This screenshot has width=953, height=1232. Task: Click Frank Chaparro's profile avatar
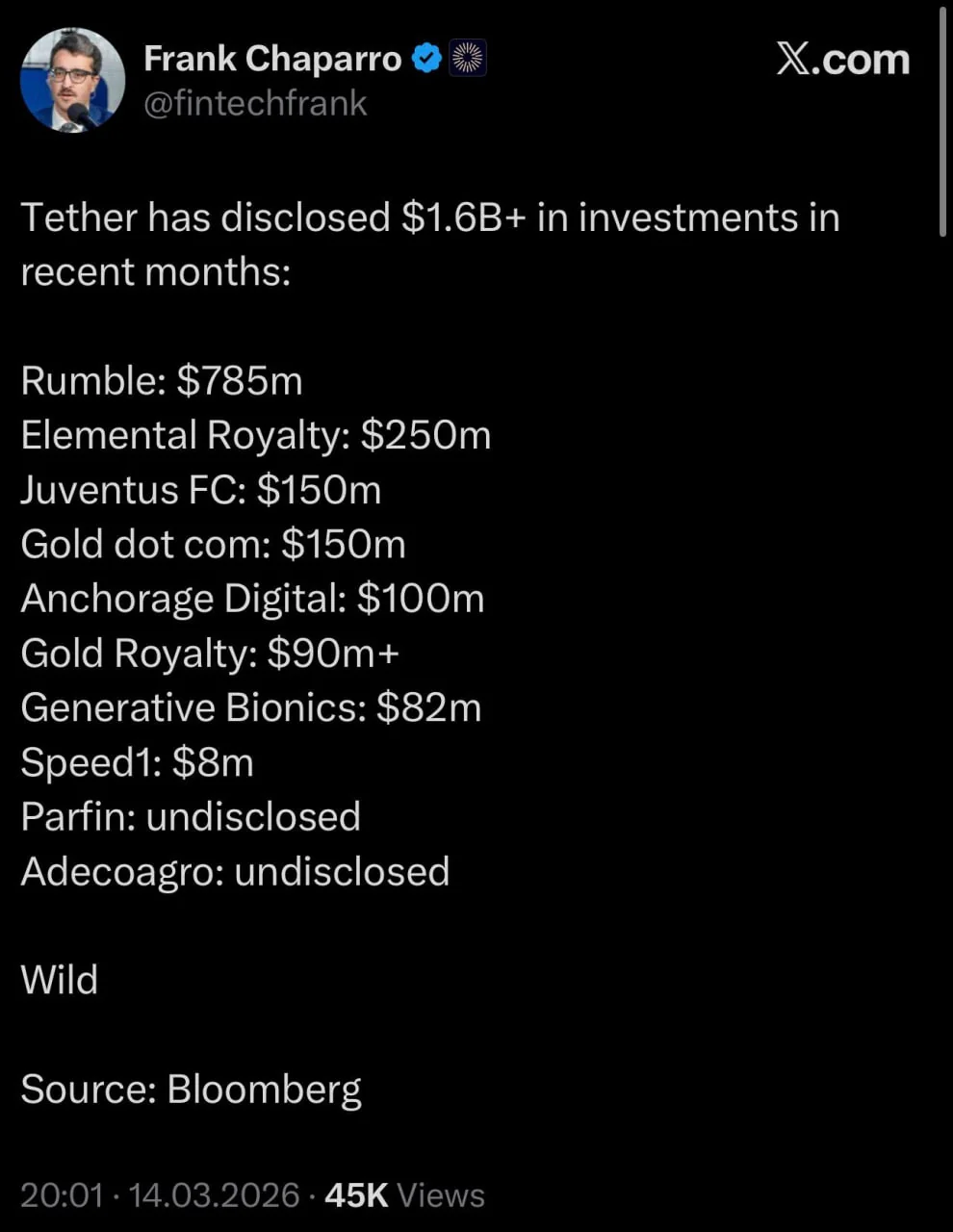click(x=73, y=79)
